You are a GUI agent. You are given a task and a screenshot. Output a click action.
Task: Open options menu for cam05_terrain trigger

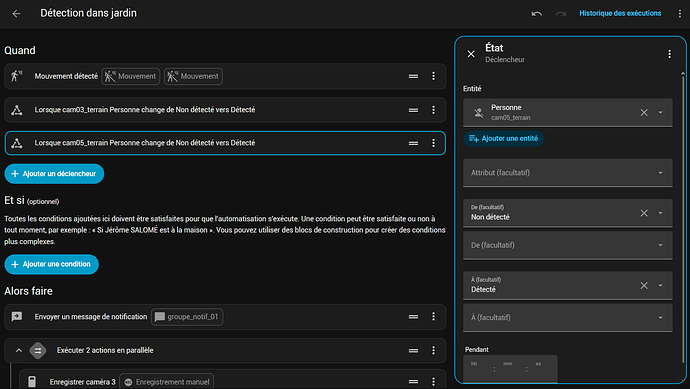pos(433,143)
